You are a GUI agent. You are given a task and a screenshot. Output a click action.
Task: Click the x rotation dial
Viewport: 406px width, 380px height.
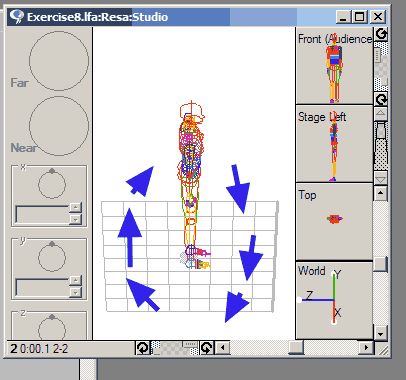52,184
